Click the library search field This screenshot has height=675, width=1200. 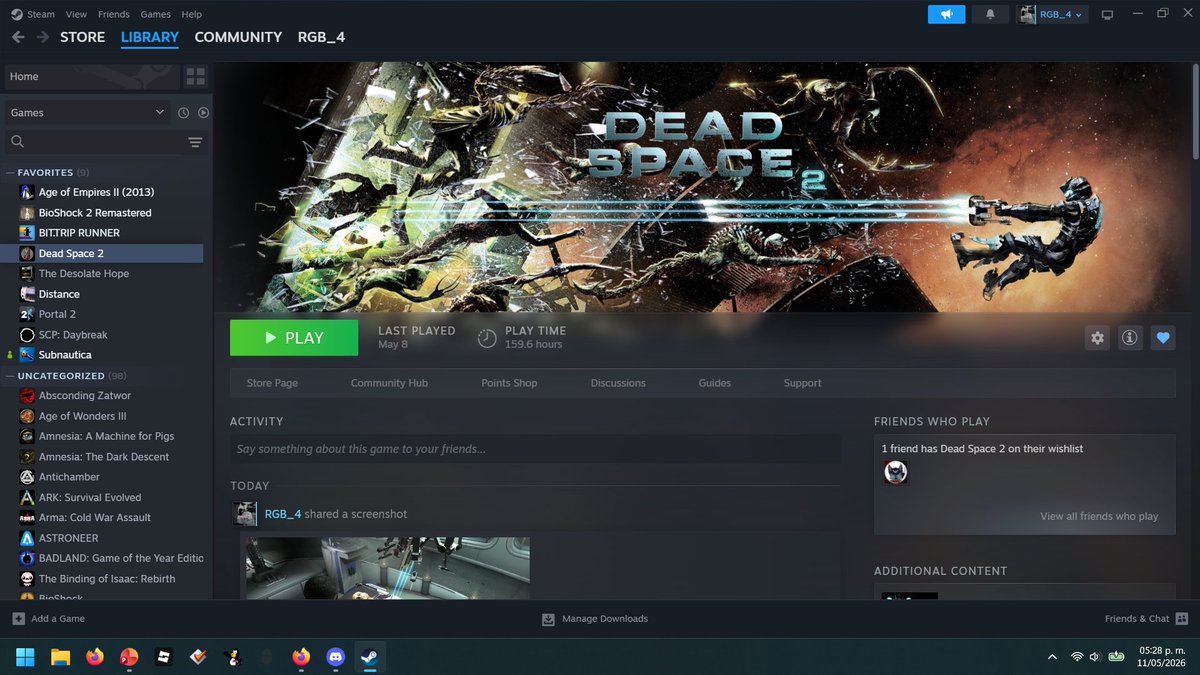pyautogui.click(x=95, y=142)
